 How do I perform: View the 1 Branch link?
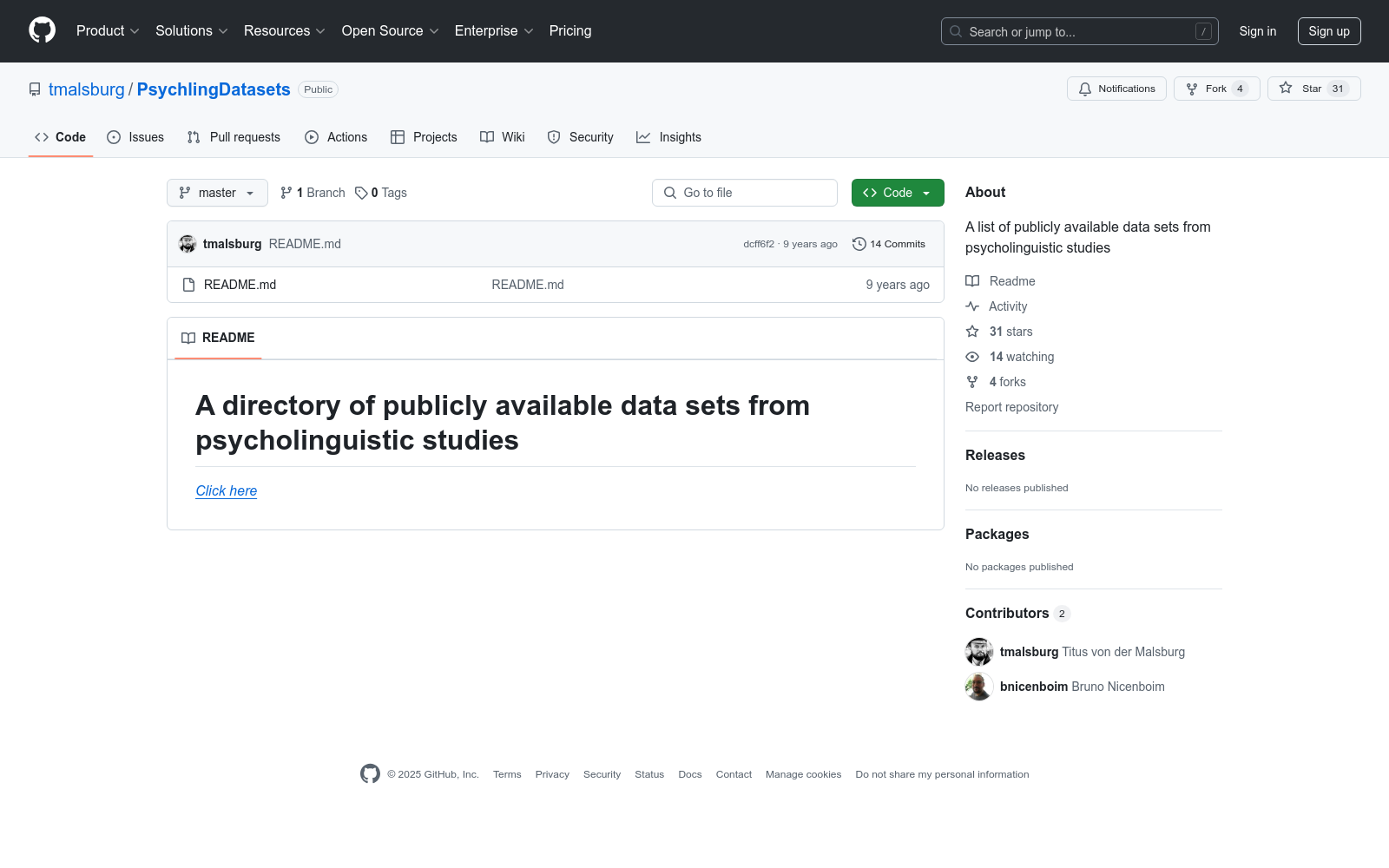pos(313,193)
